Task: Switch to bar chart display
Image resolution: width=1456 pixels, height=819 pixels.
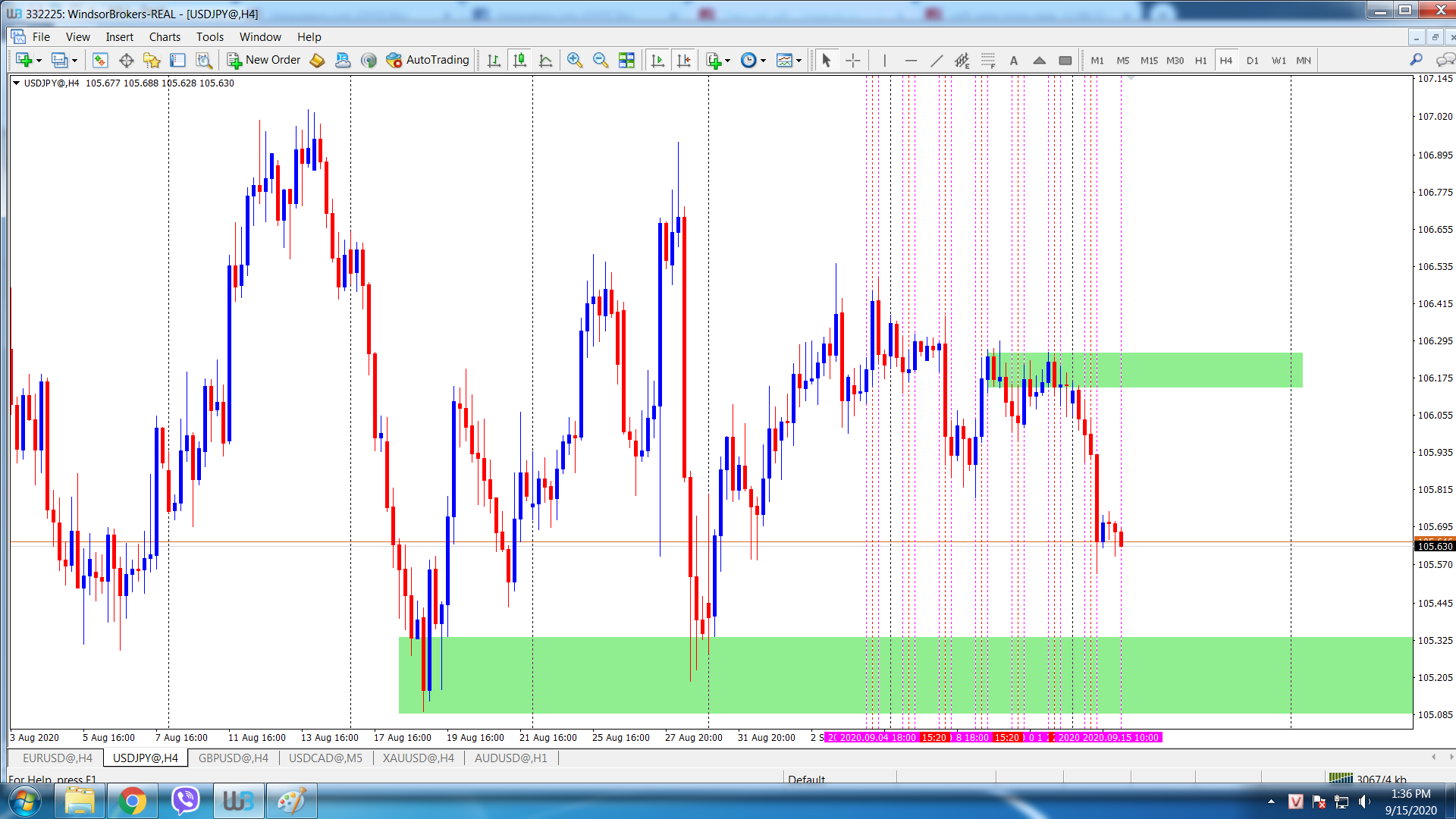Action: coord(494,60)
